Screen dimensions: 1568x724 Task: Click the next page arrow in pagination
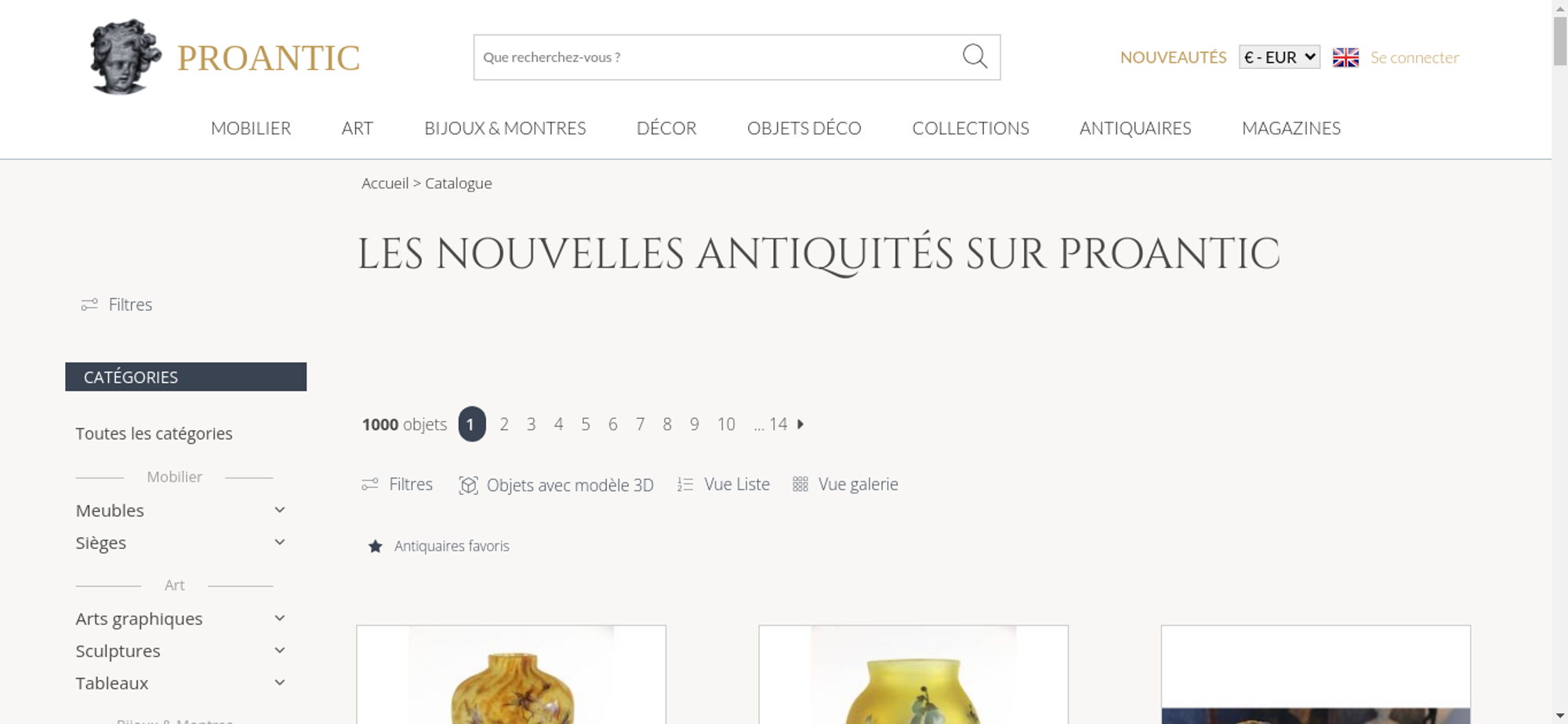pyautogui.click(x=800, y=424)
